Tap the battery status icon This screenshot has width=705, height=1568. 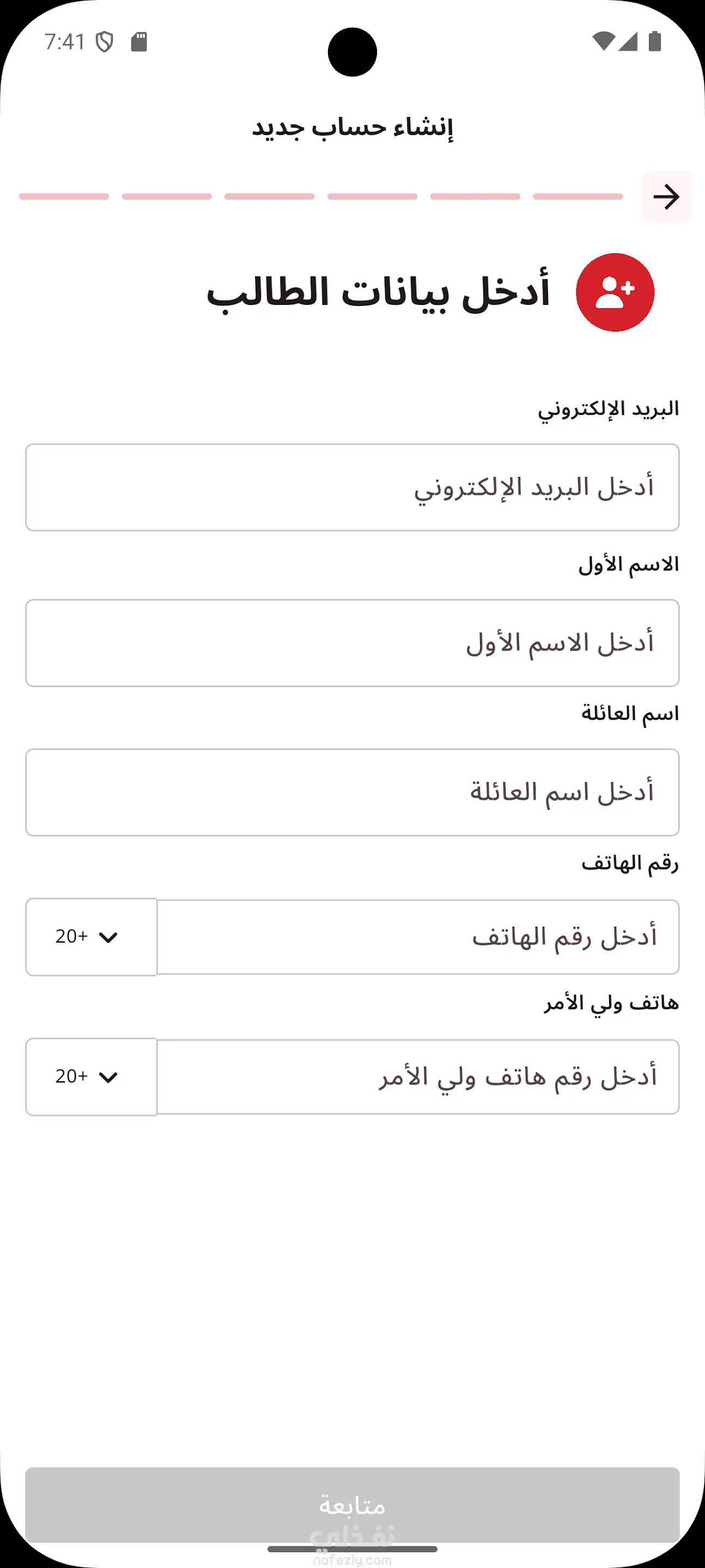pyautogui.click(x=655, y=41)
